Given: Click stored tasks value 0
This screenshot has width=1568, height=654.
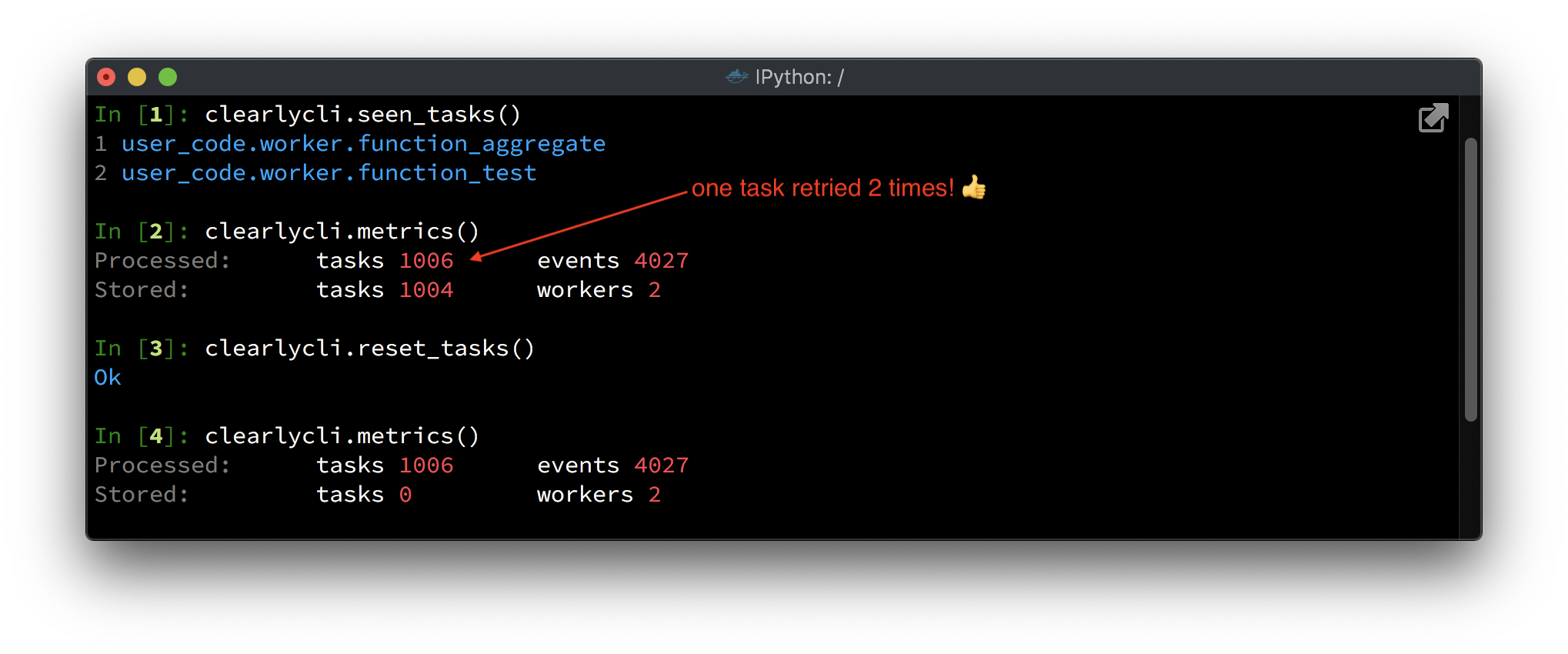Looking at the screenshot, I should click(x=405, y=495).
